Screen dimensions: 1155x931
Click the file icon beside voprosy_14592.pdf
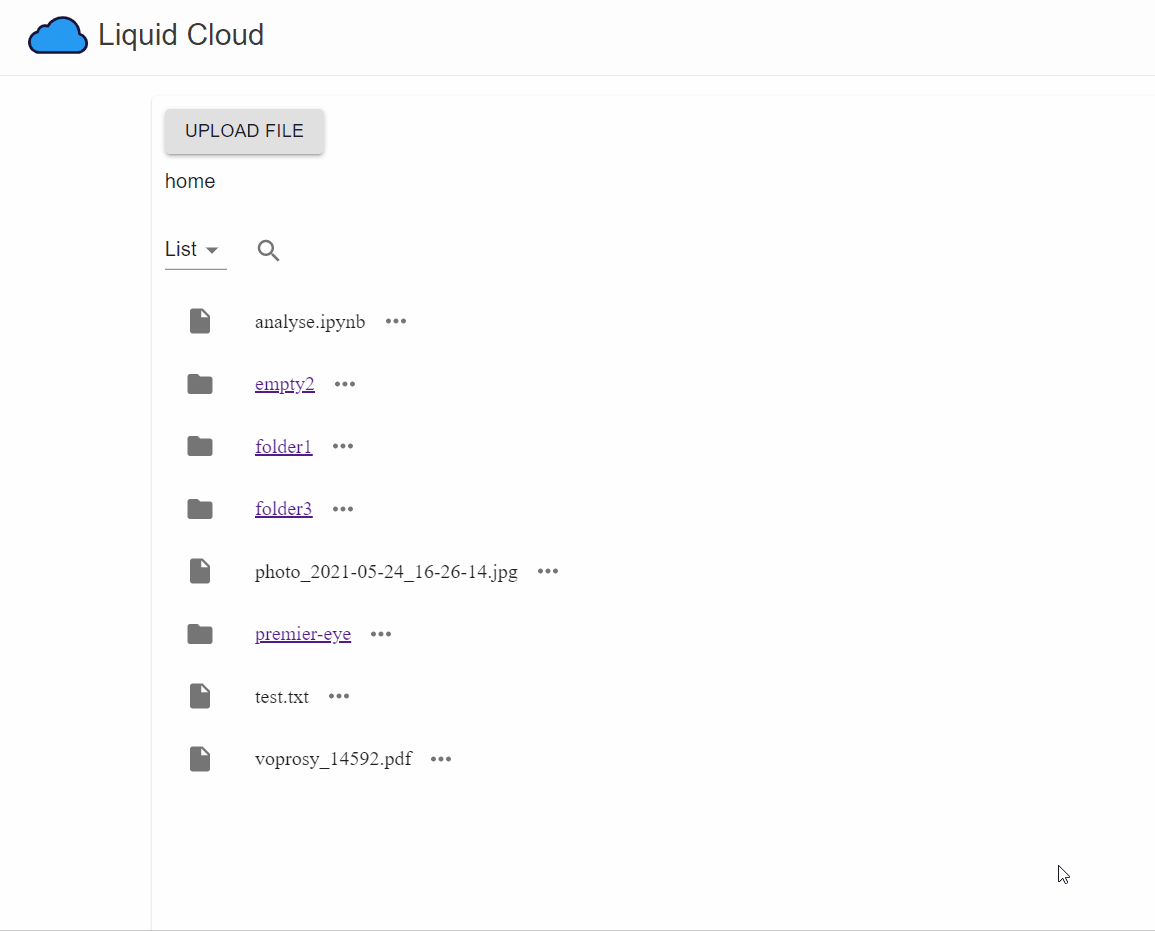pyautogui.click(x=200, y=759)
